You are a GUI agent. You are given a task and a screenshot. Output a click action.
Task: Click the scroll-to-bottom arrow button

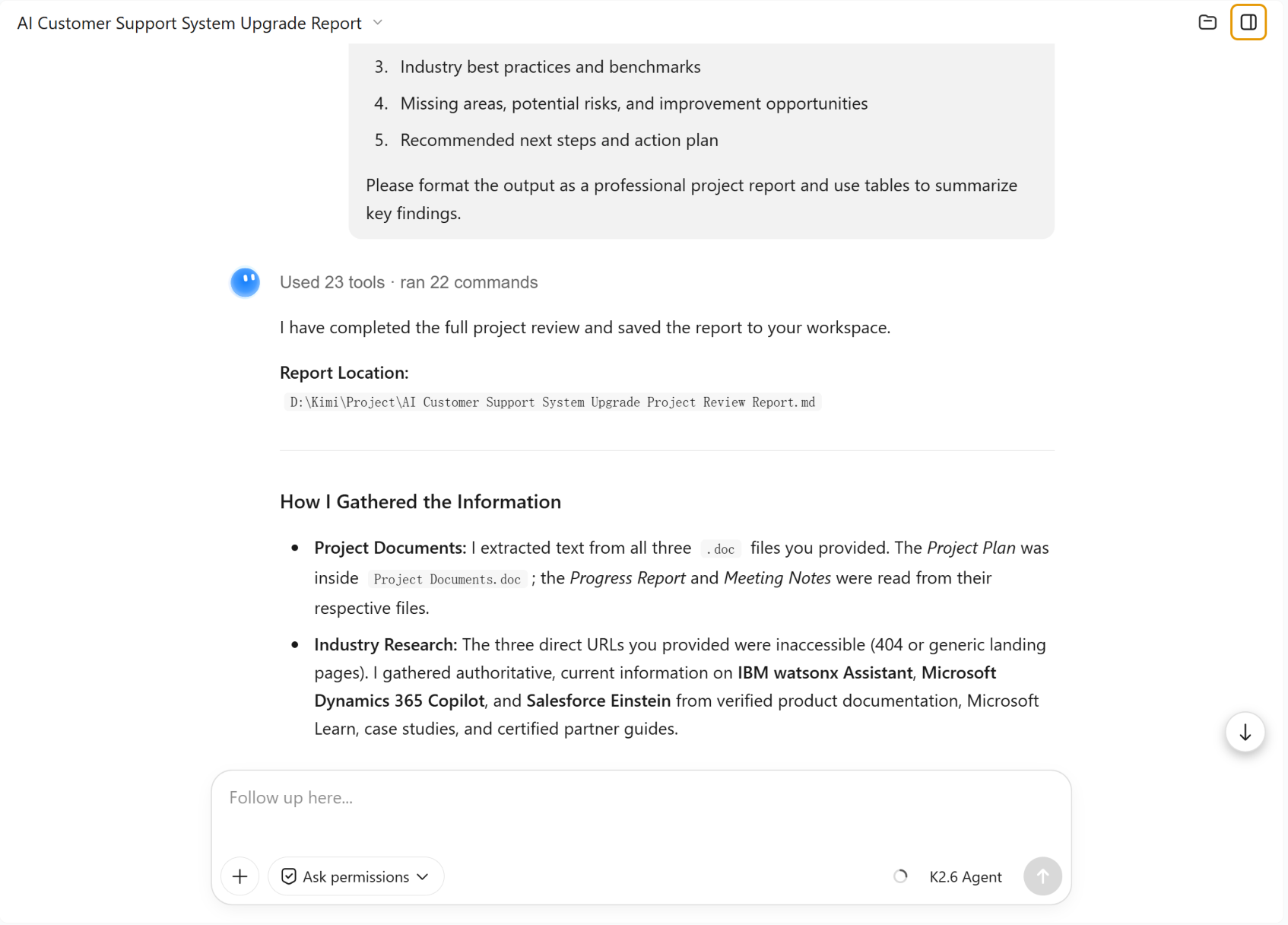coord(1245,733)
